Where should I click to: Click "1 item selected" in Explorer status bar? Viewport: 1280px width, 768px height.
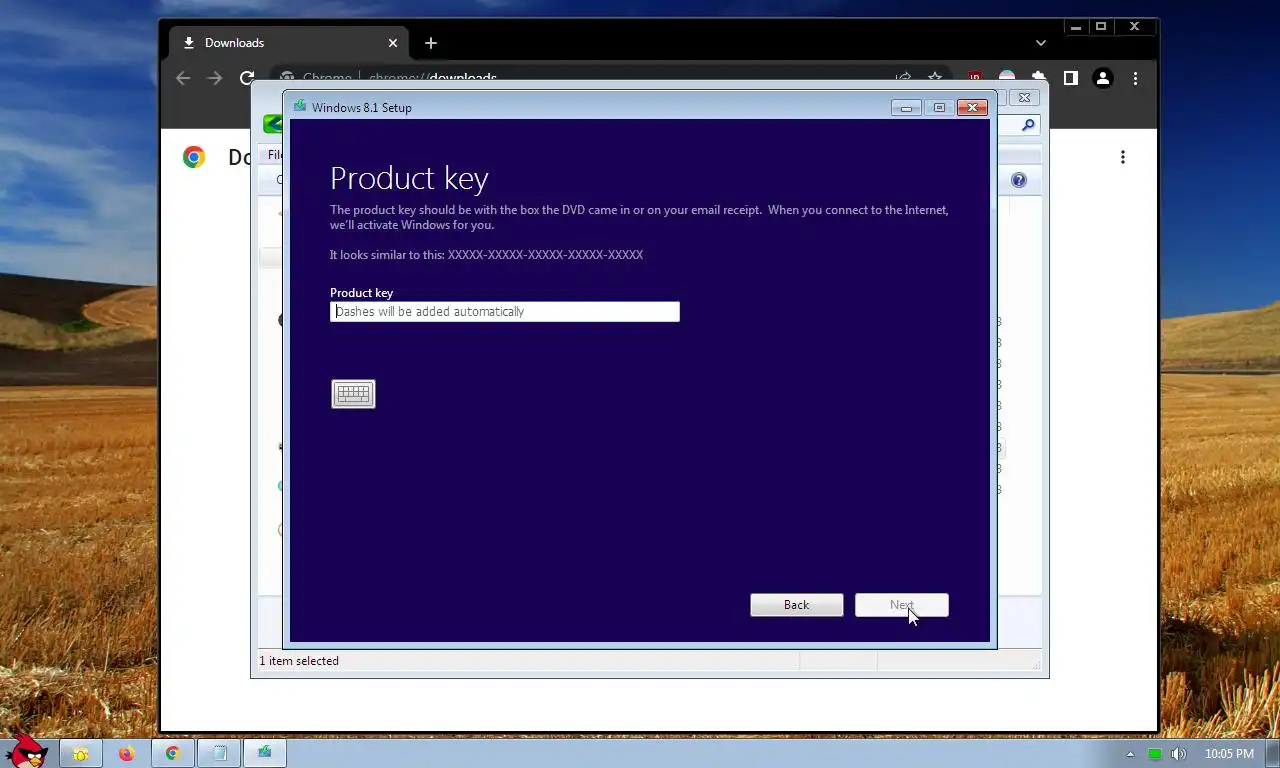299,661
